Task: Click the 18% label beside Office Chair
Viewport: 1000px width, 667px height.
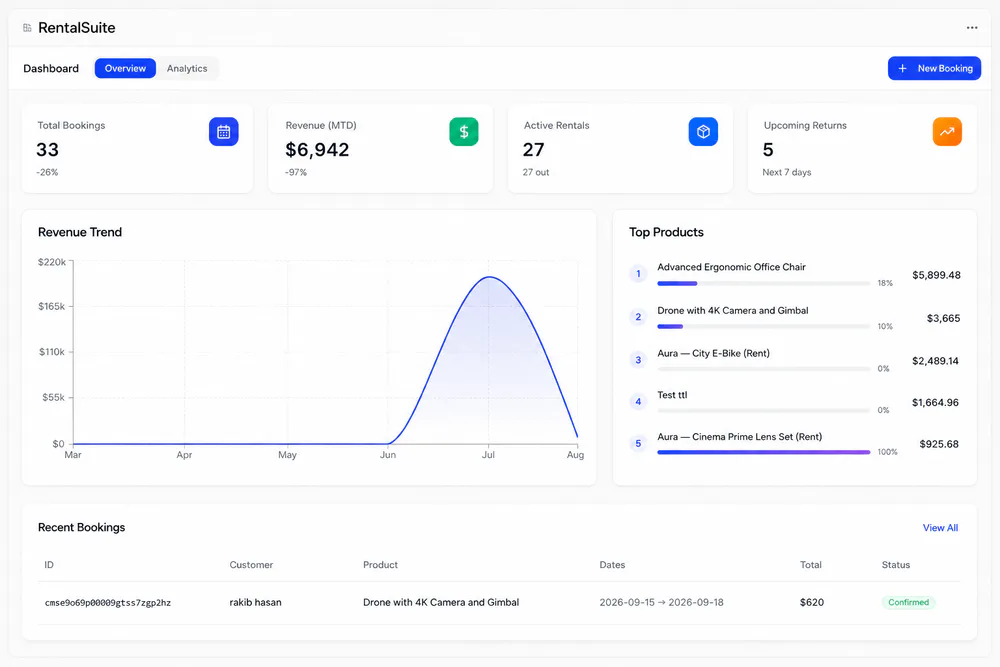Action: click(x=885, y=283)
